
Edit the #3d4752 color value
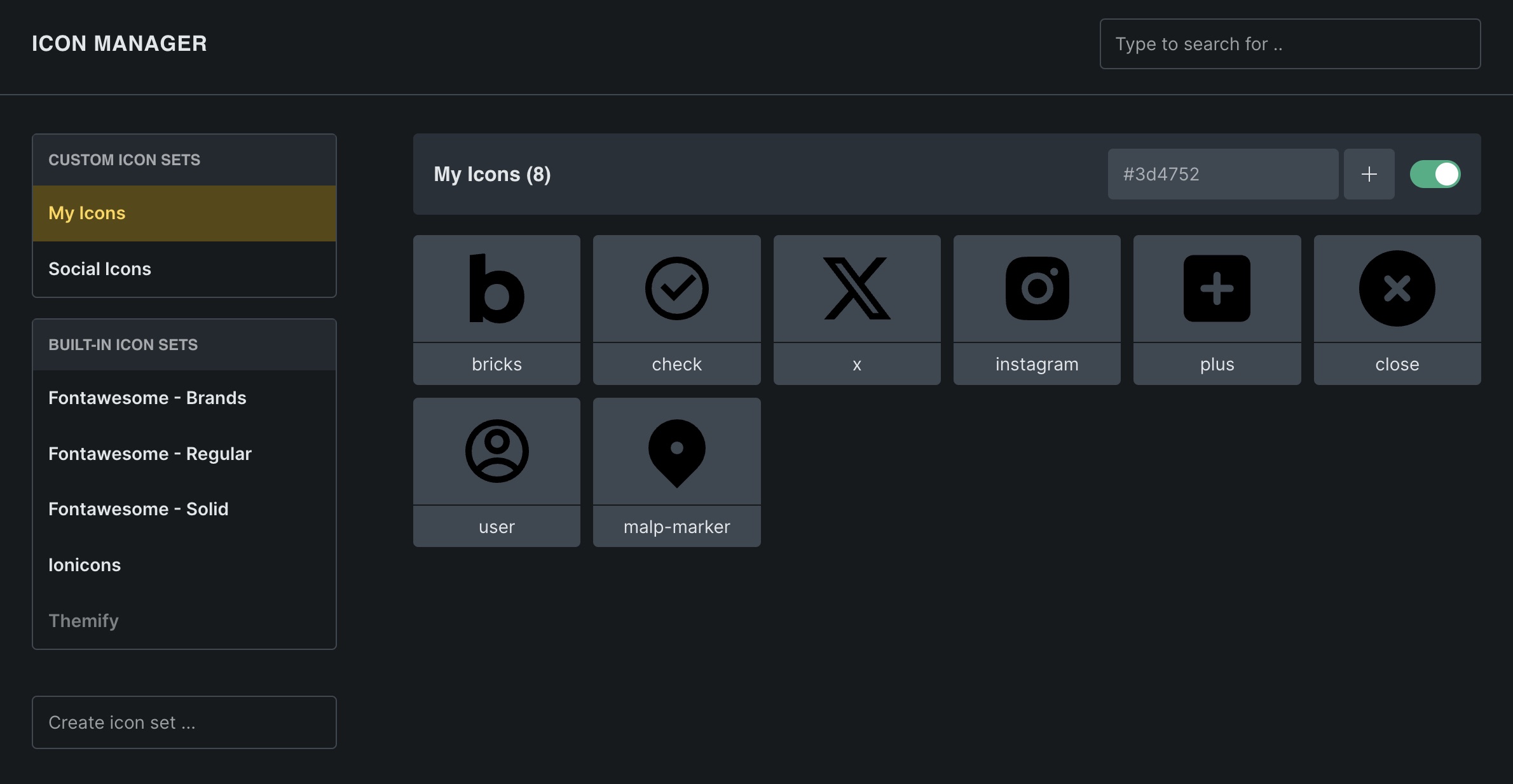point(1222,174)
